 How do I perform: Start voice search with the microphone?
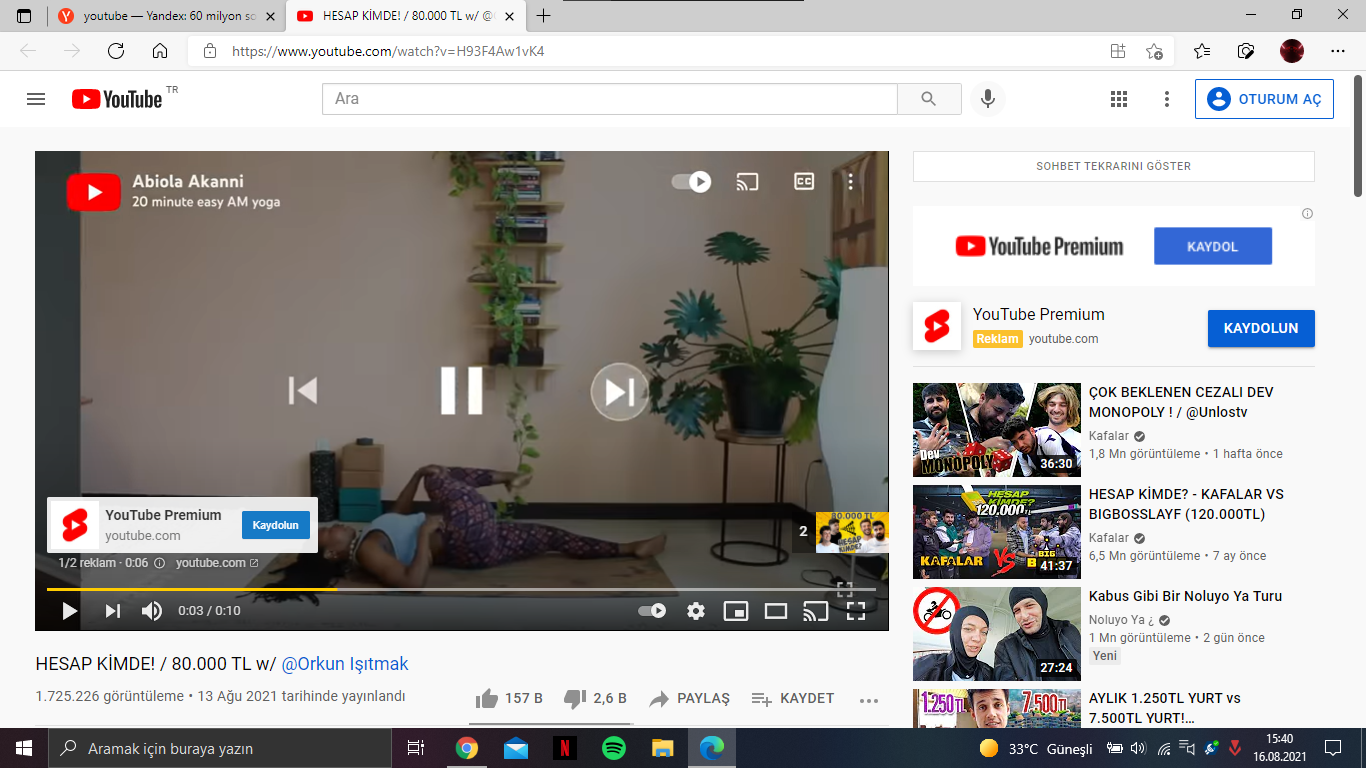pos(988,99)
